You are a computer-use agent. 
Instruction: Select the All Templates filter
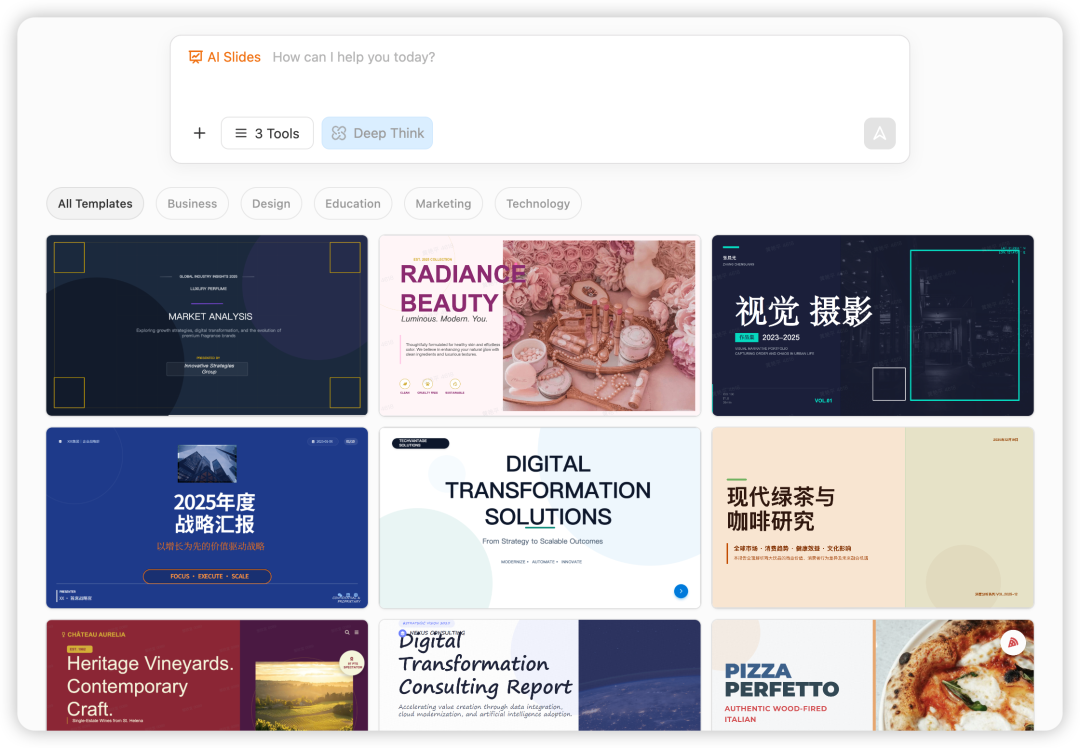click(94, 203)
